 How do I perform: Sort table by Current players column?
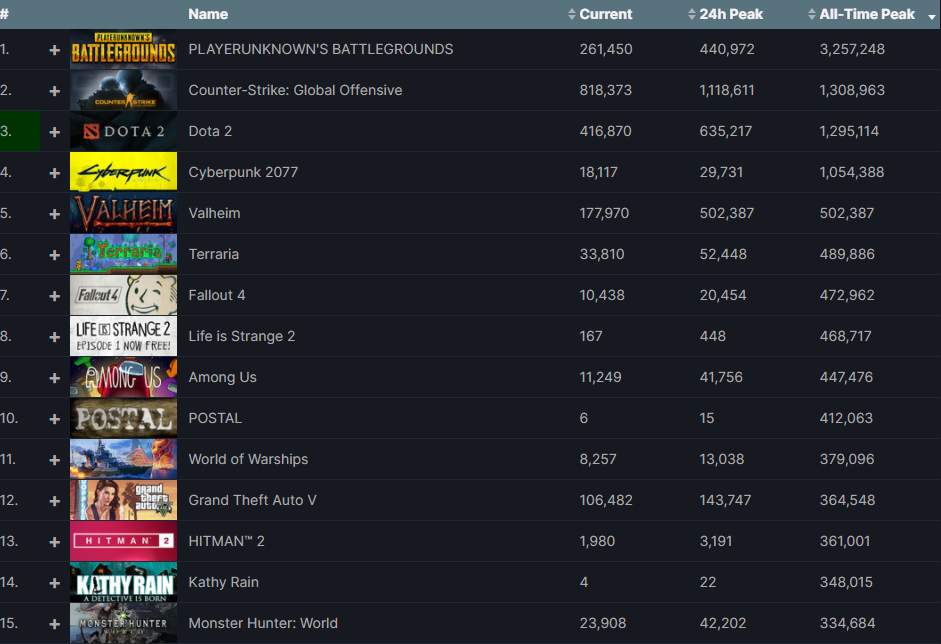coord(604,14)
